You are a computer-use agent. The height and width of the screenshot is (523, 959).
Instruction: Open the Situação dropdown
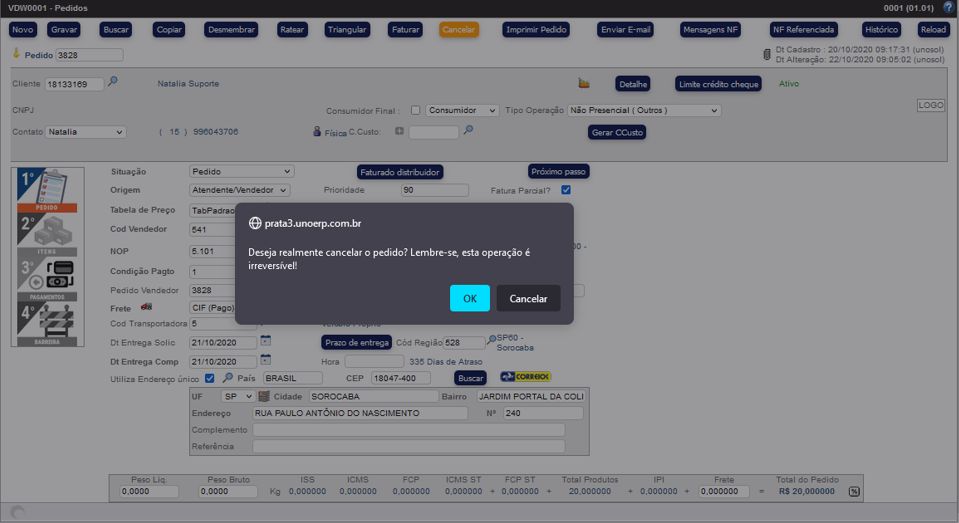click(241, 172)
